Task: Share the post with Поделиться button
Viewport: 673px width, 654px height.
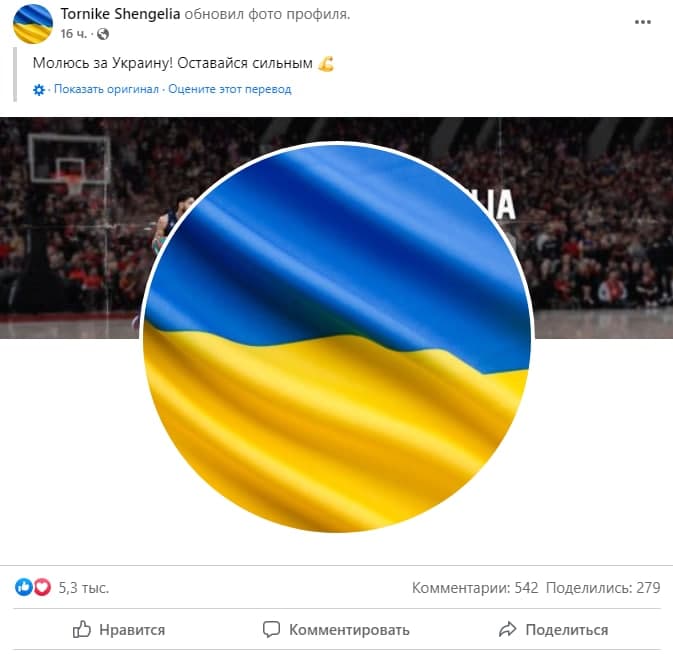Action: 554,630
